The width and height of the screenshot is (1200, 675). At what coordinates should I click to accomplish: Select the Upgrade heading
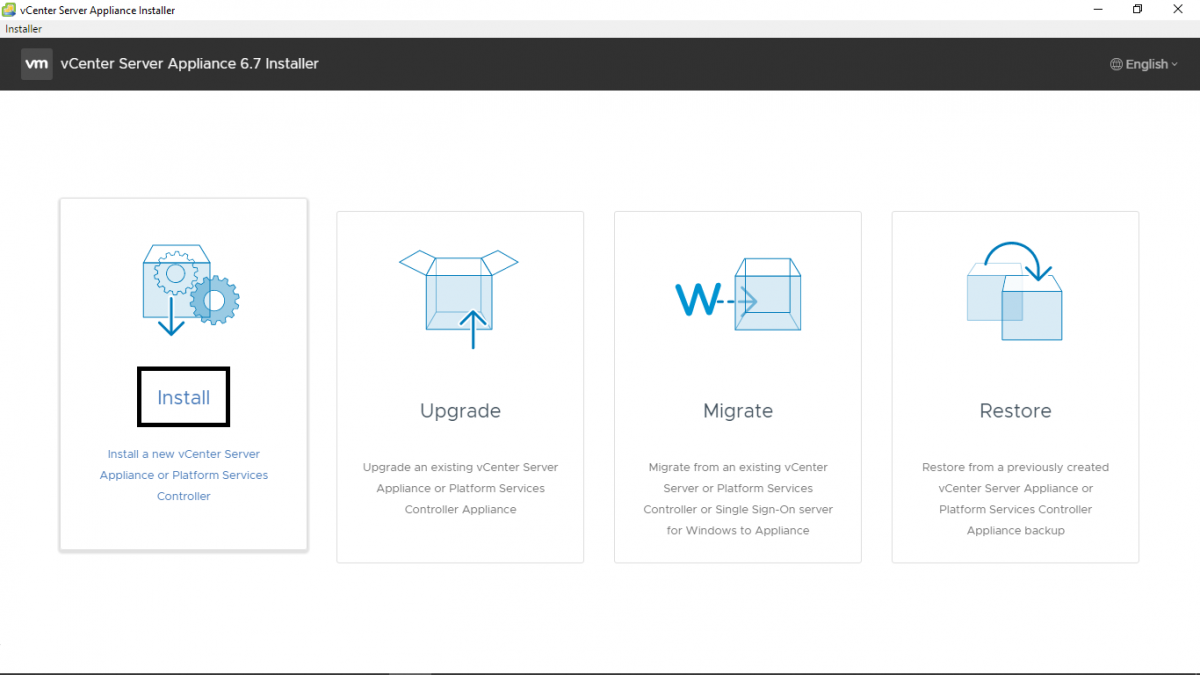pyautogui.click(x=460, y=411)
